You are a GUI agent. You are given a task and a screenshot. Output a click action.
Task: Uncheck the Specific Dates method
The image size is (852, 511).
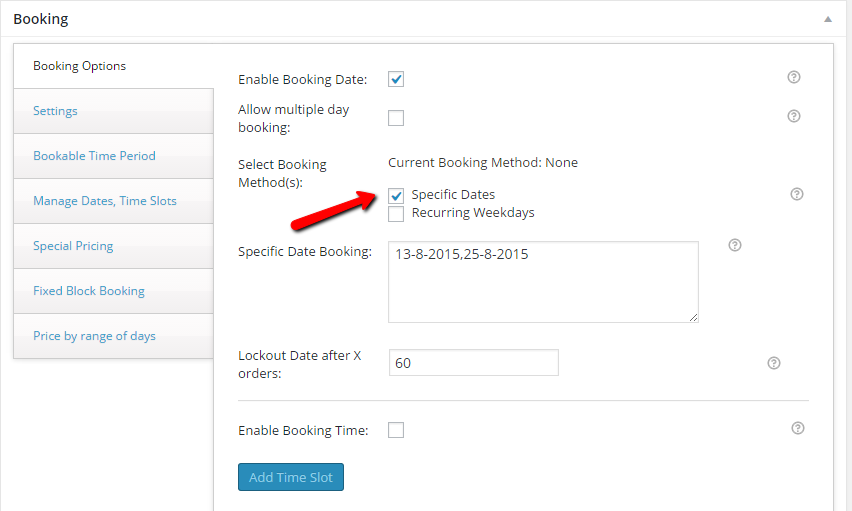[x=396, y=195]
